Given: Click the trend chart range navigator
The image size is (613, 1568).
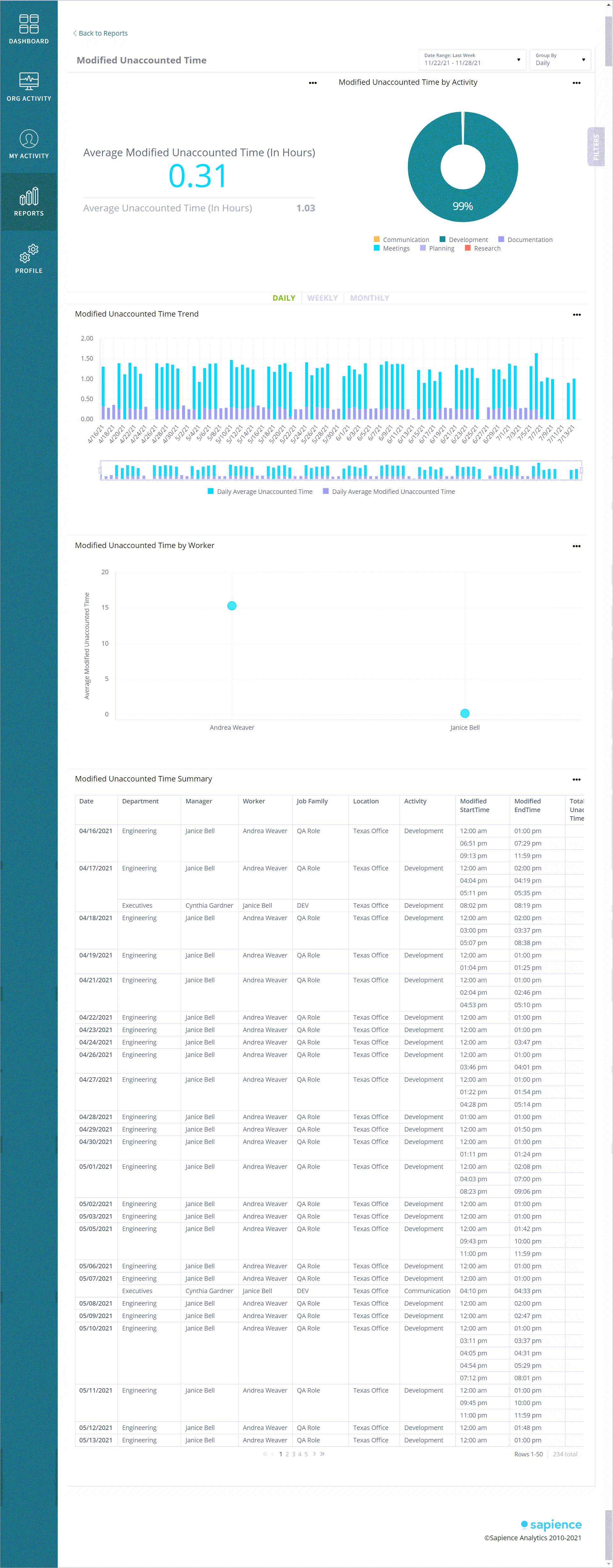Looking at the screenshot, I should [x=341, y=471].
